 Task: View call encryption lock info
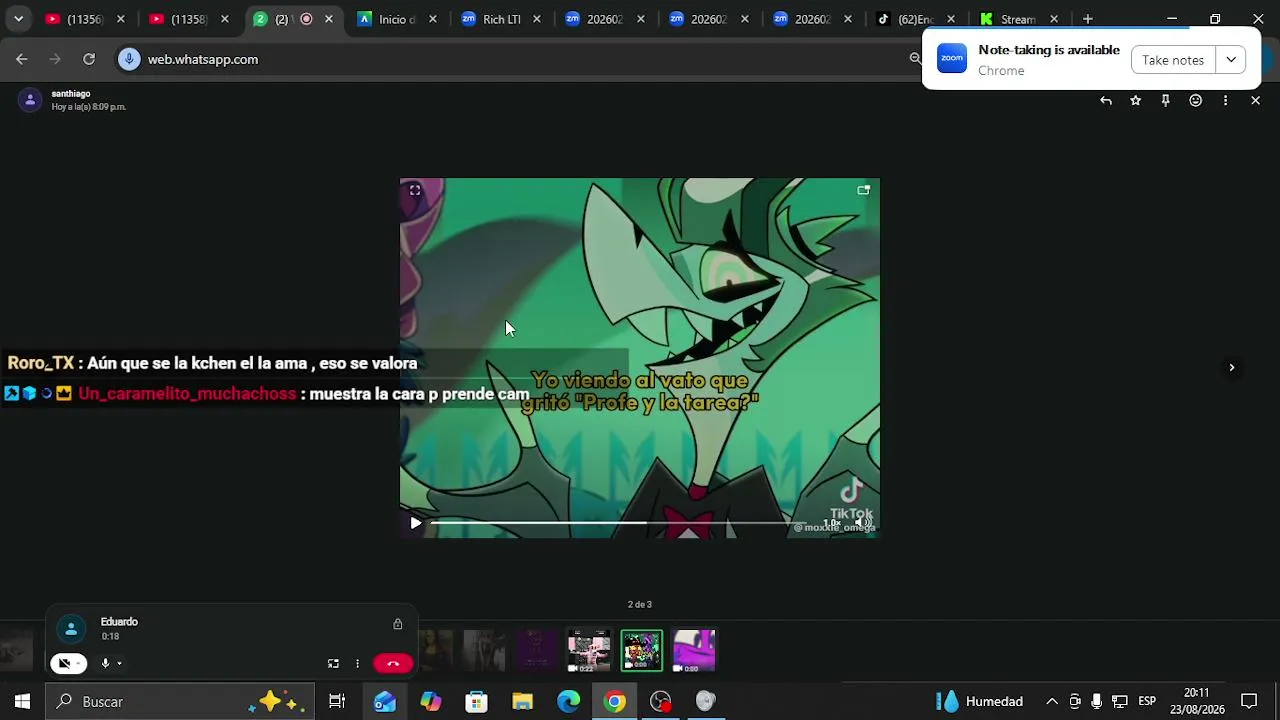397,624
